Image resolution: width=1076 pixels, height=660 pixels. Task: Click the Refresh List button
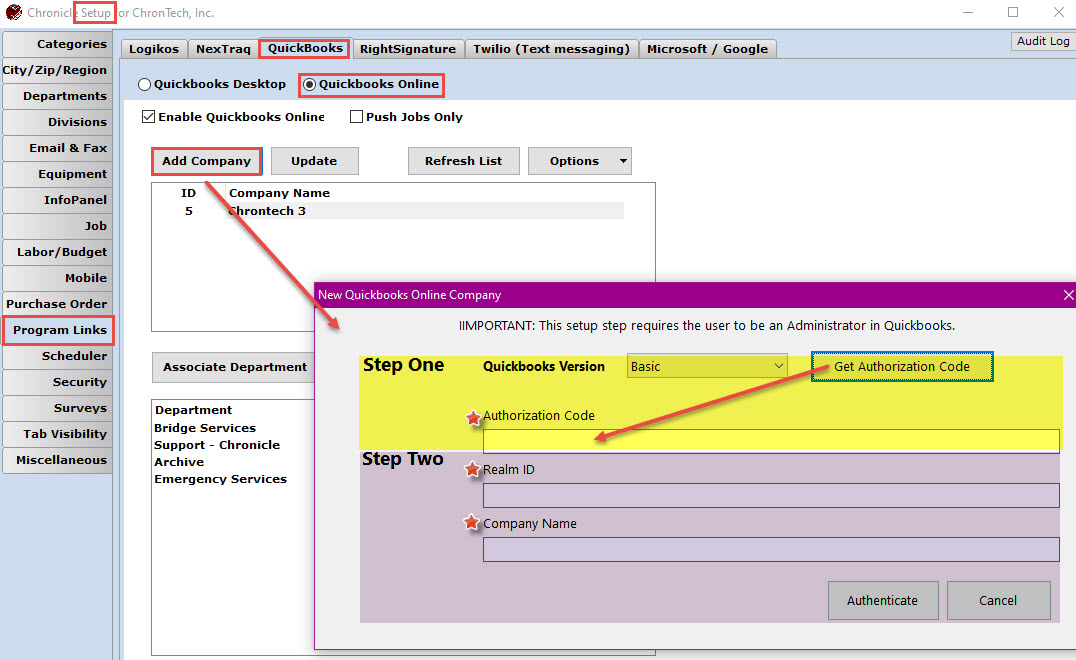pos(463,161)
